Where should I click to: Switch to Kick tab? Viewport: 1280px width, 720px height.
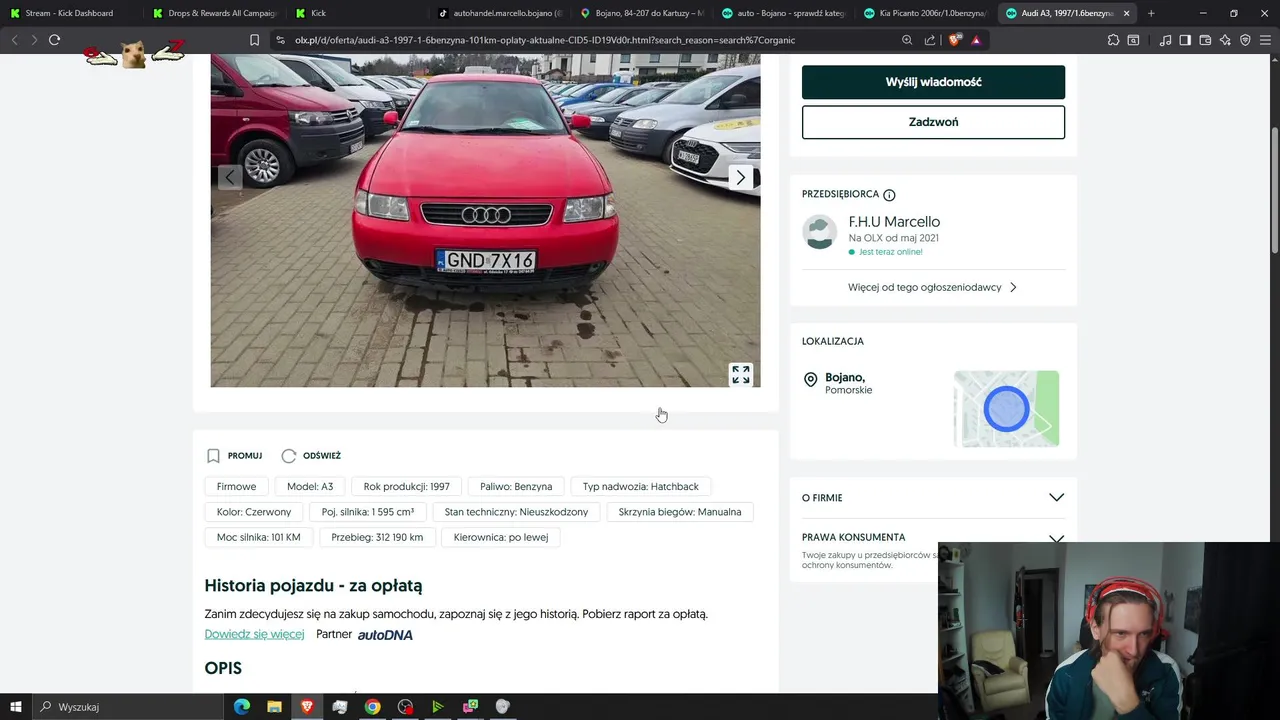[358, 13]
